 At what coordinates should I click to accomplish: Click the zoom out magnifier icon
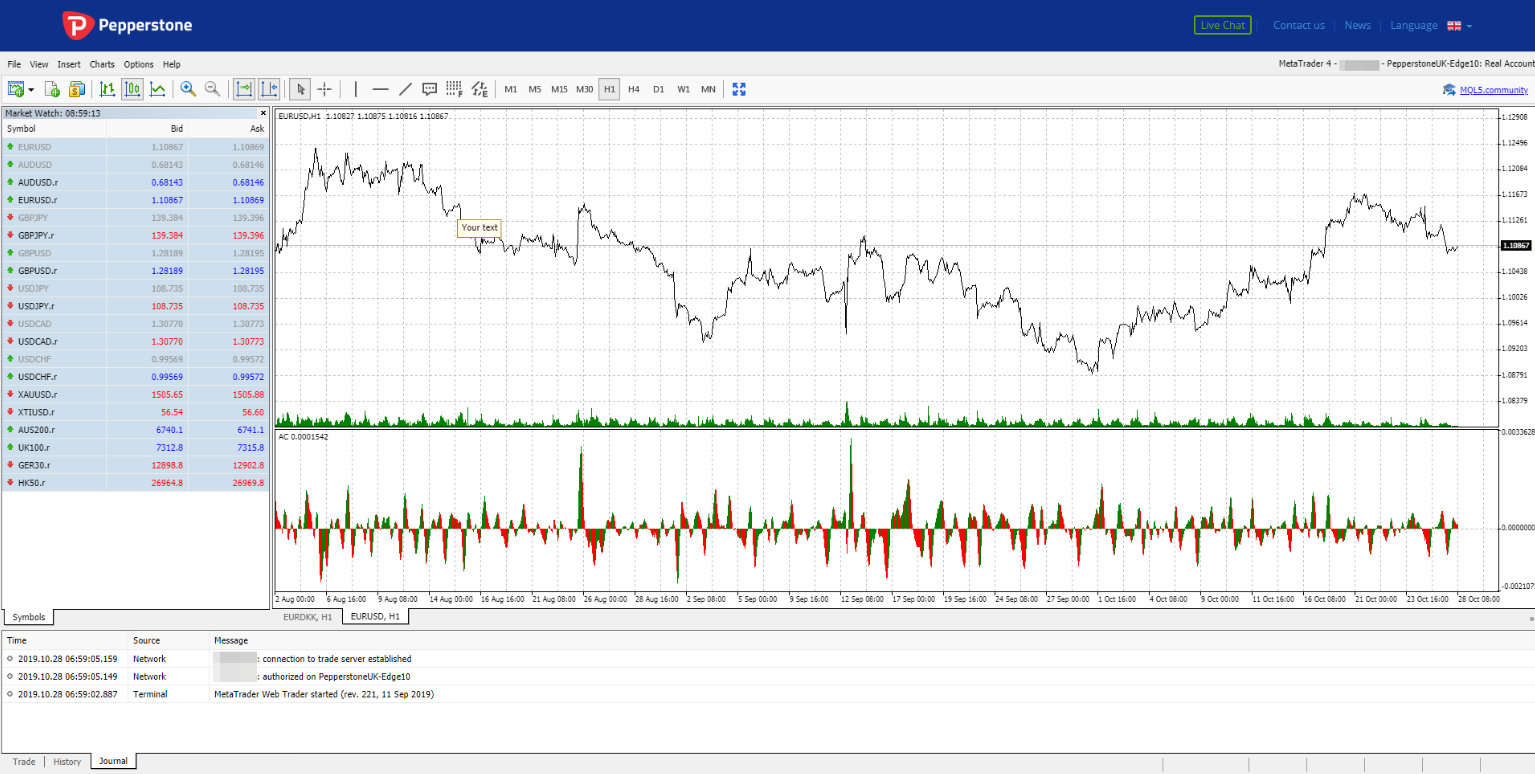pos(212,89)
